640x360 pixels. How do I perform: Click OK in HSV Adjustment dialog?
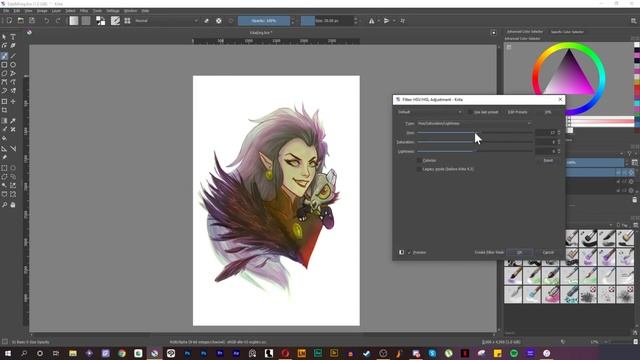[x=519, y=253]
